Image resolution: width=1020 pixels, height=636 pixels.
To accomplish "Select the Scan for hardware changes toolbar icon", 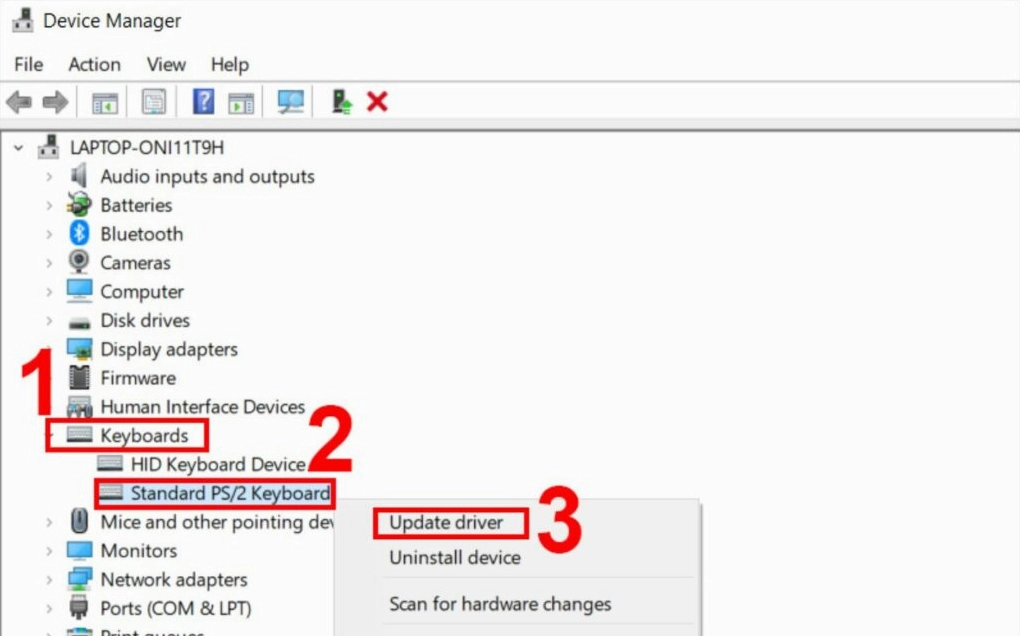I will (x=288, y=101).
